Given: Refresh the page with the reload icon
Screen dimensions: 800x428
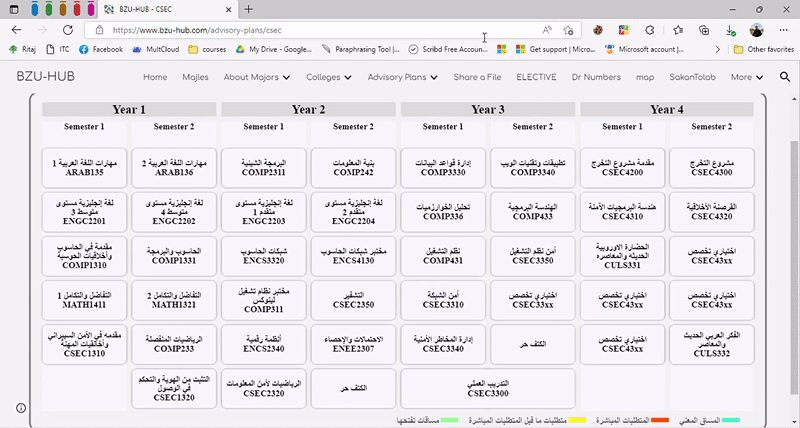Looking at the screenshot, I should tap(68, 30).
